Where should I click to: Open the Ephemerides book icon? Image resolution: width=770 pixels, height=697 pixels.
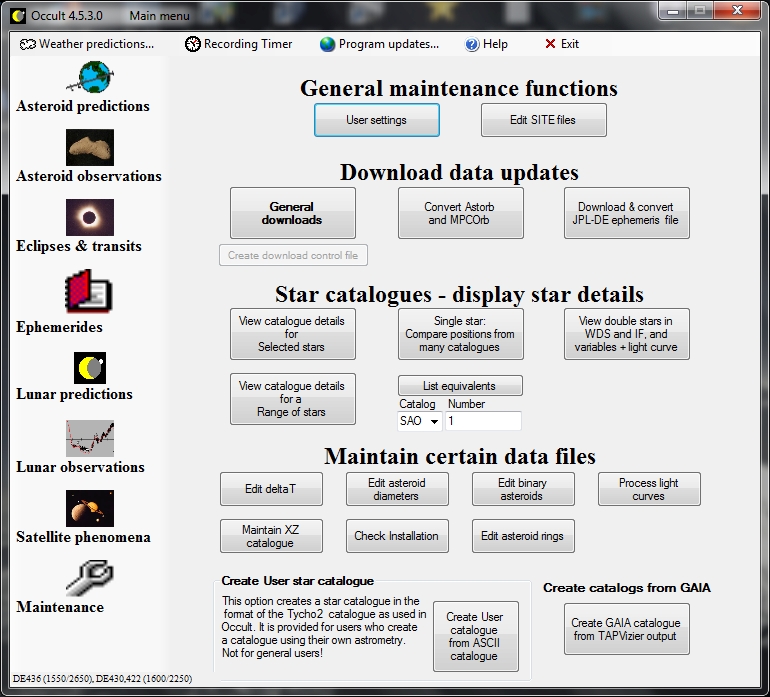tap(90, 292)
